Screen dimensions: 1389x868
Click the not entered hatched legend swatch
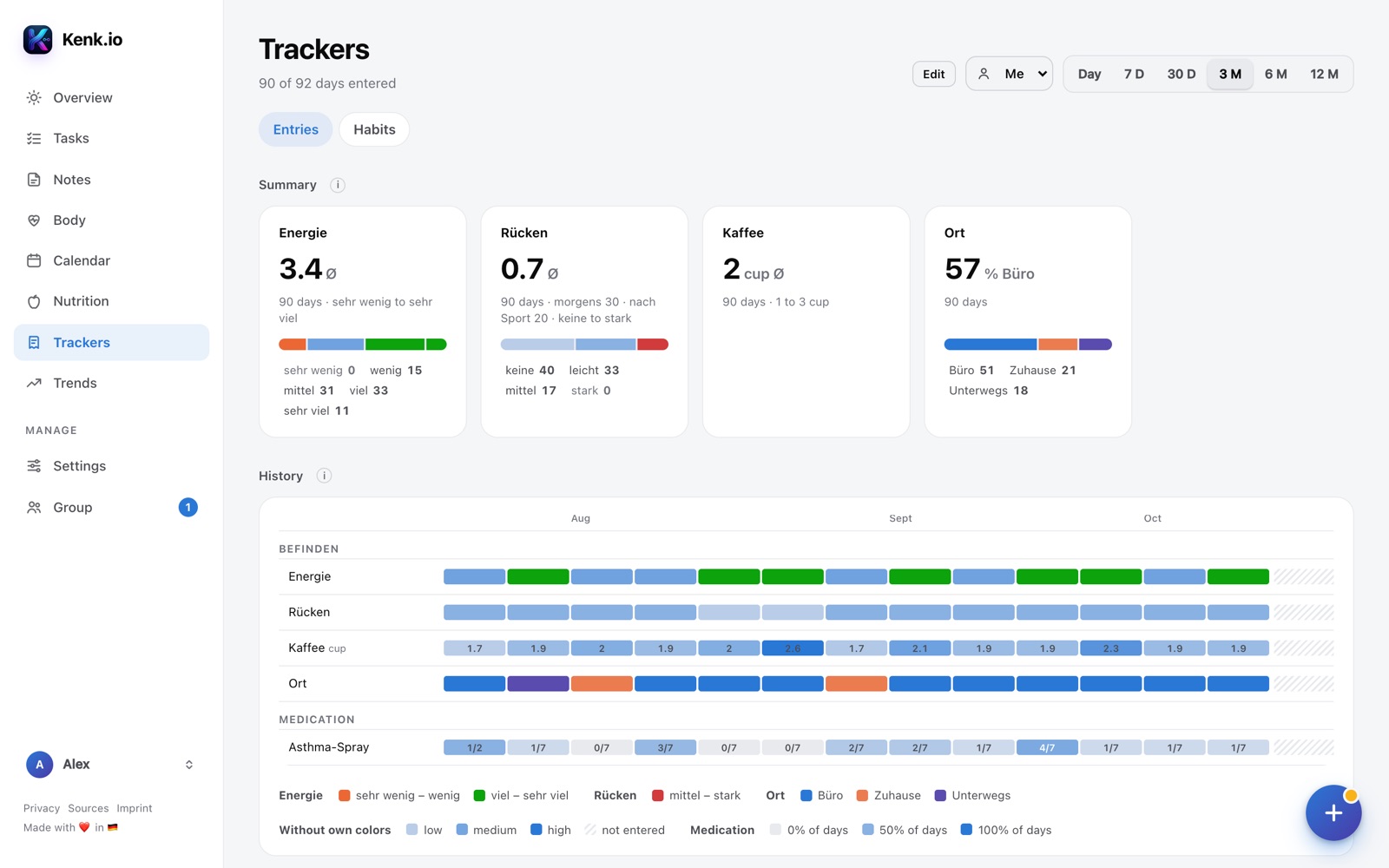[x=590, y=830]
